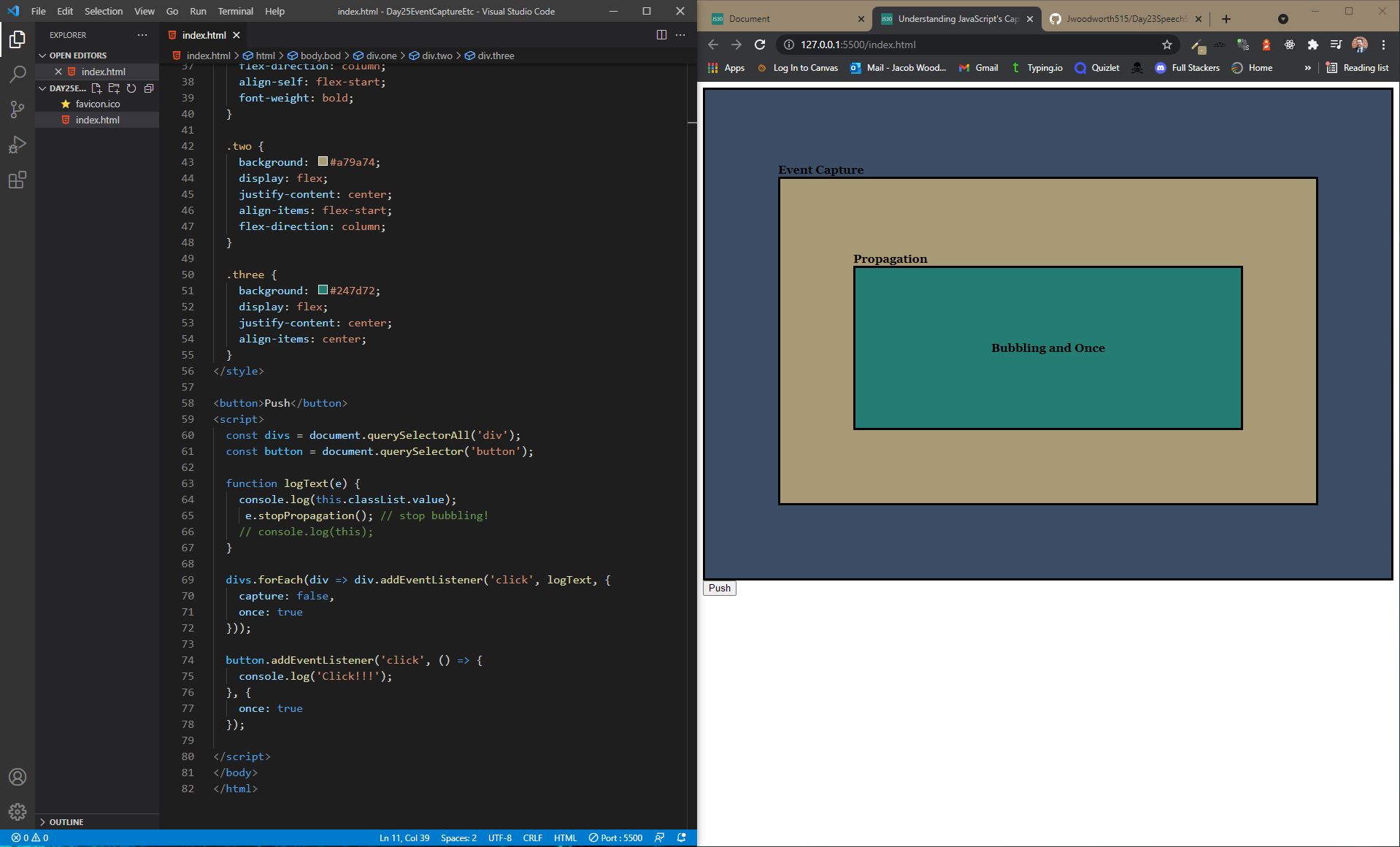Show more bookmarks chevron in Chrome
This screenshot has height=847, width=1400.
(1307, 68)
